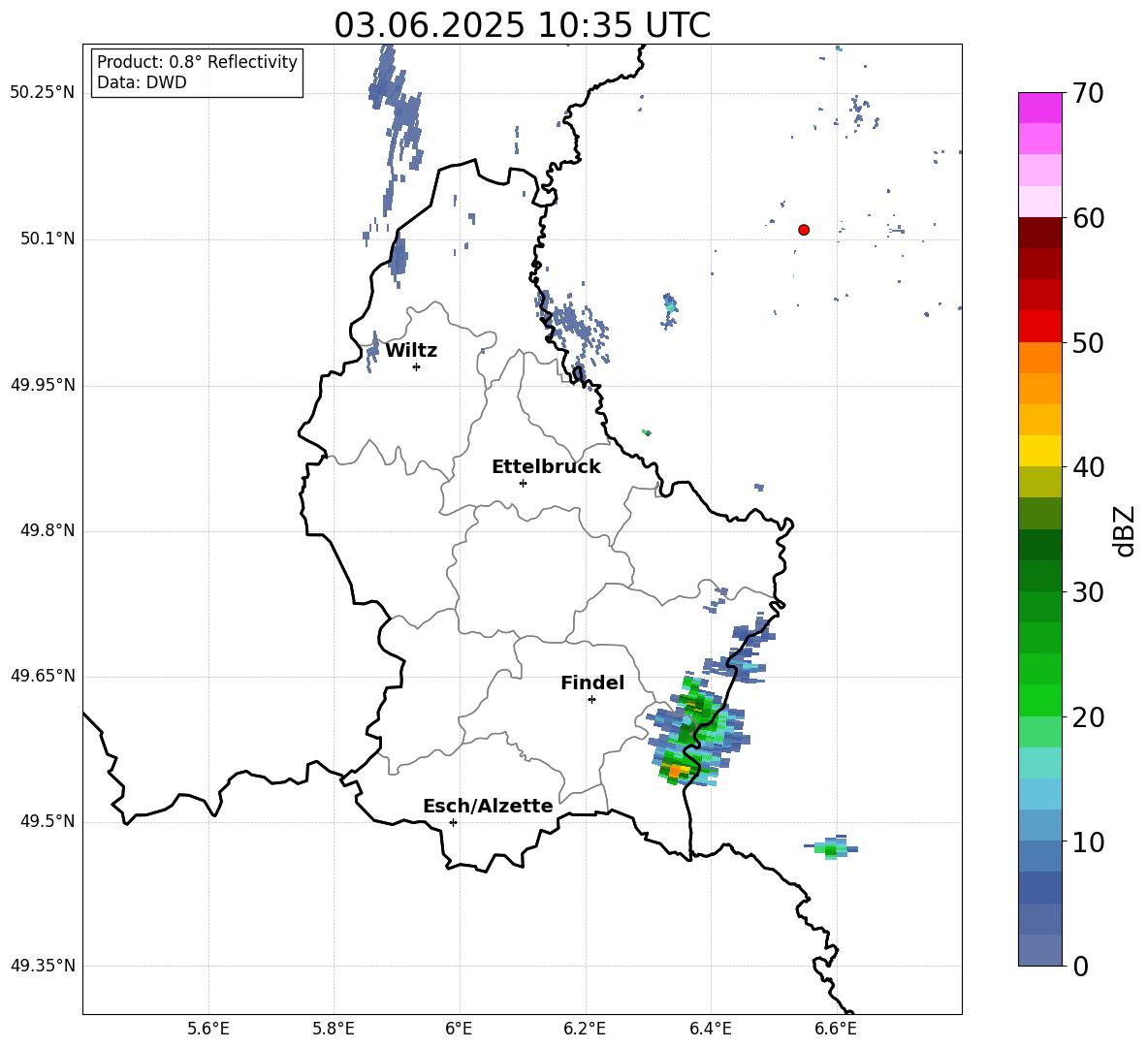Click the 6.4°E longitude label
This screenshot has height=1048, width=1148.
click(x=710, y=1029)
